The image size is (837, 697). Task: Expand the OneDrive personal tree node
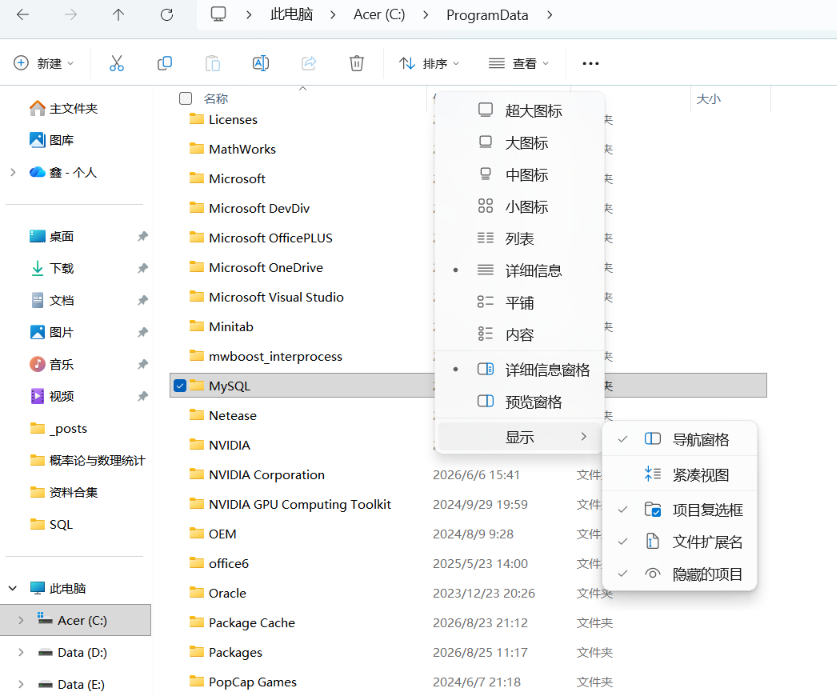(x=13, y=172)
